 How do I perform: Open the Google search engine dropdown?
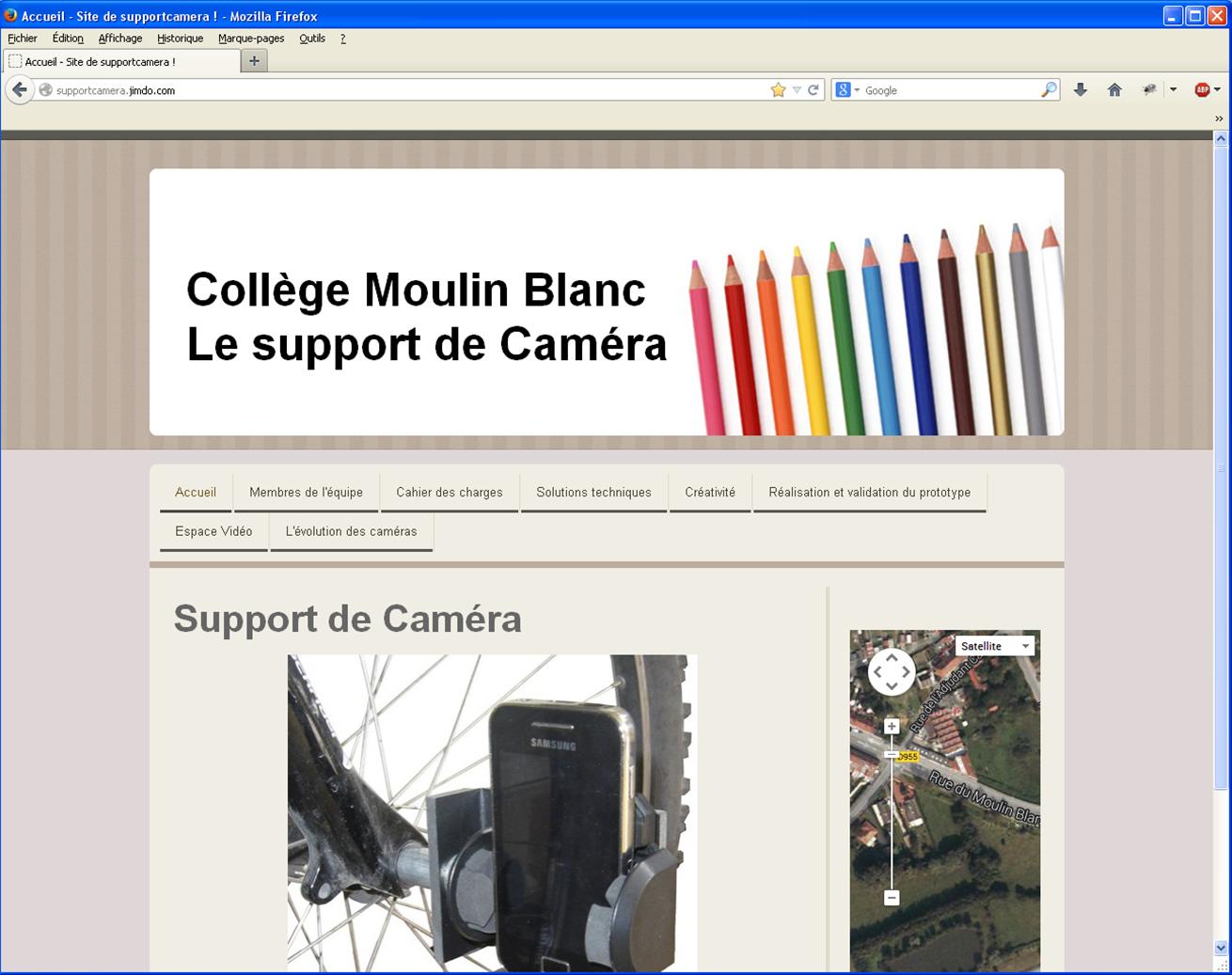click(846, 90)
